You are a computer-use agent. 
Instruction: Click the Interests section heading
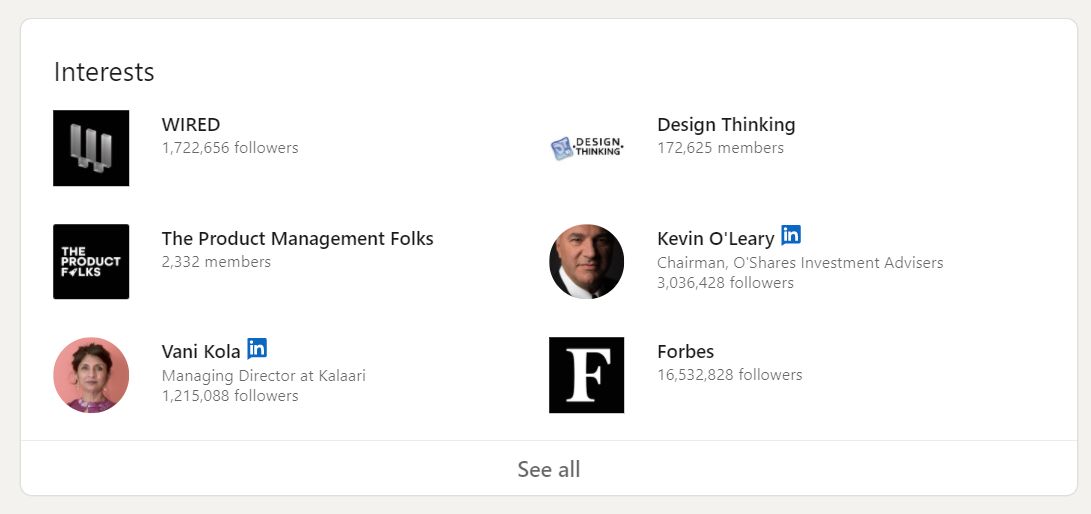(104, 72)
